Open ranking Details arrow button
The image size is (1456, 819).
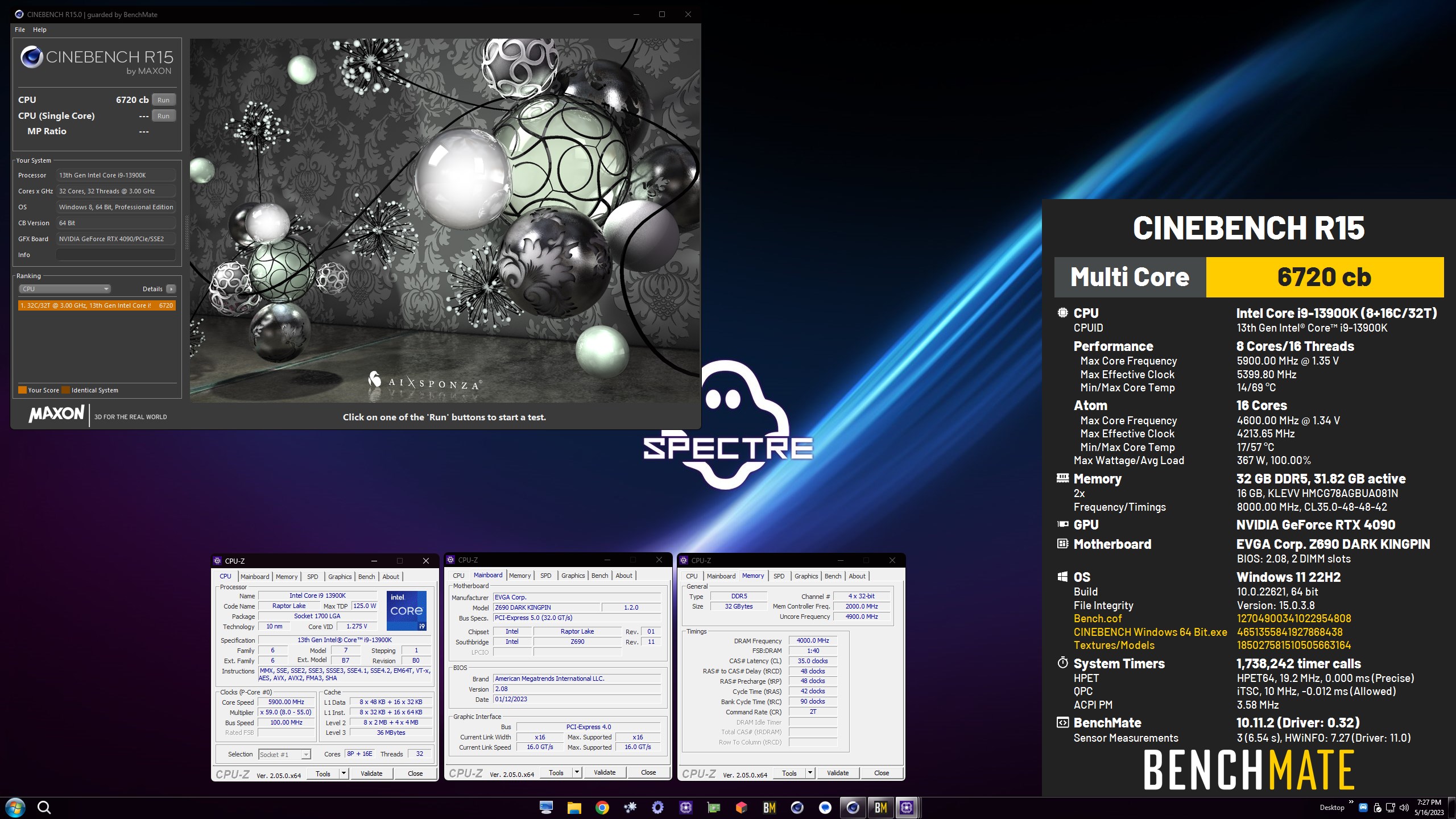click(x=171, y=289)
